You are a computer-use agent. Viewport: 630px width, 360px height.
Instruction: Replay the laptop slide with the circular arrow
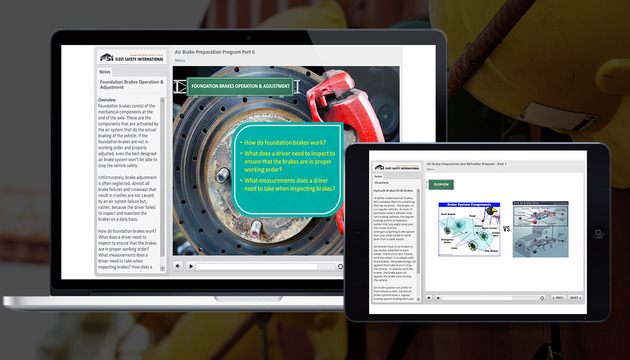pyautogui.click(x=340, y=266)
